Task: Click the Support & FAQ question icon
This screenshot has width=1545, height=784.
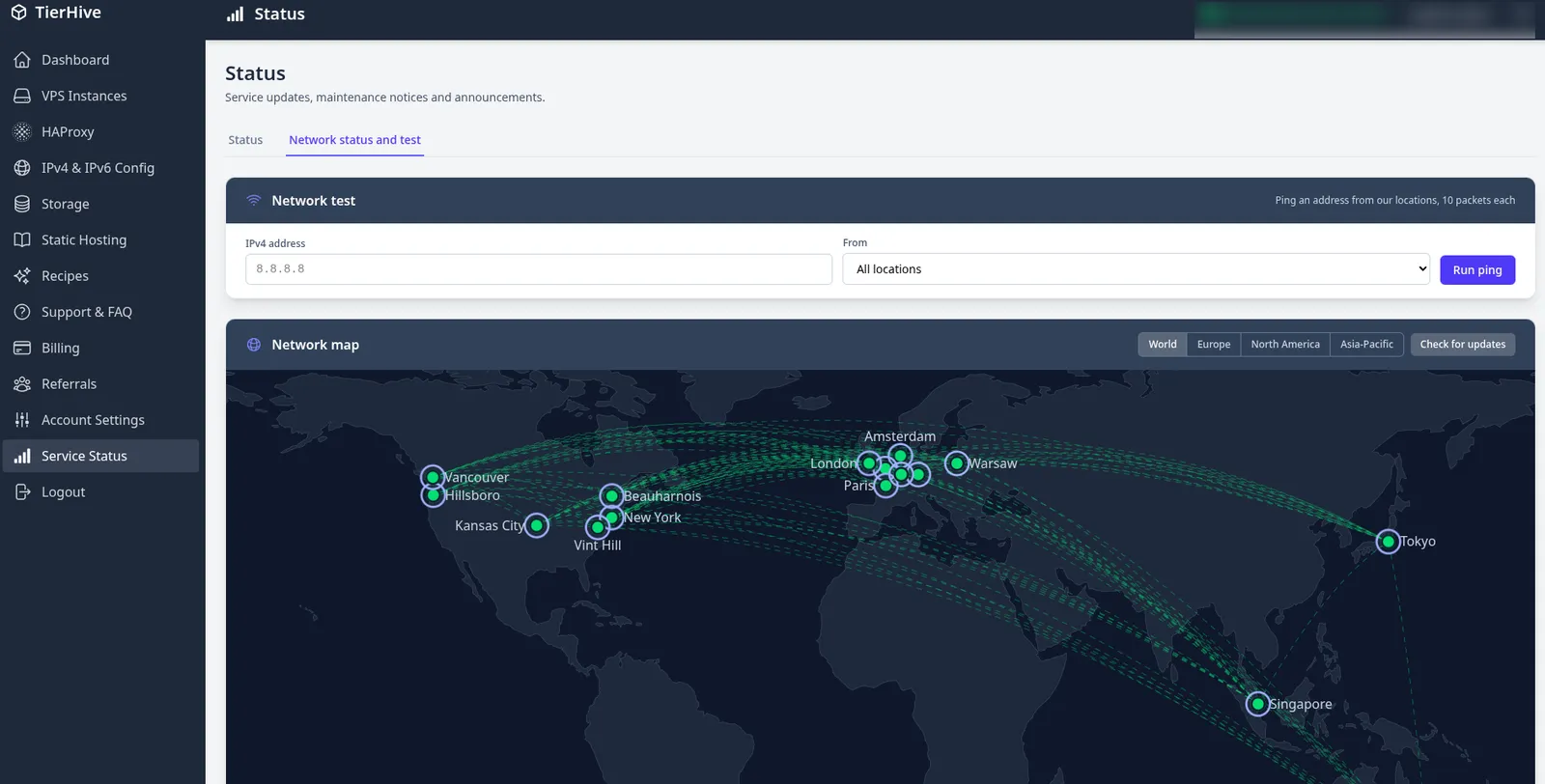Action: click(22, 312)
